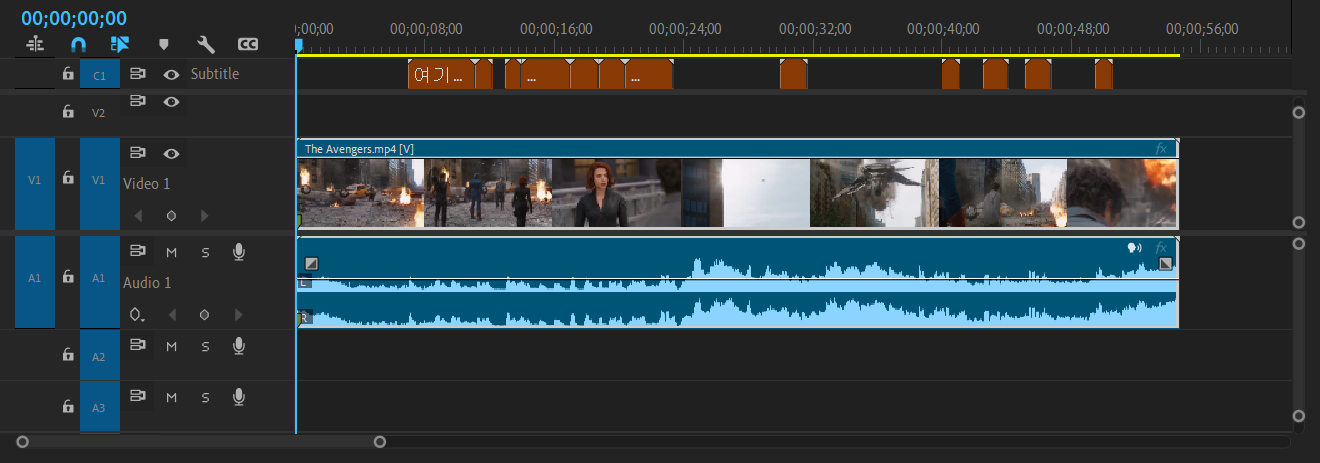
Task: Target the V2 track
Action: click(99, 113)
